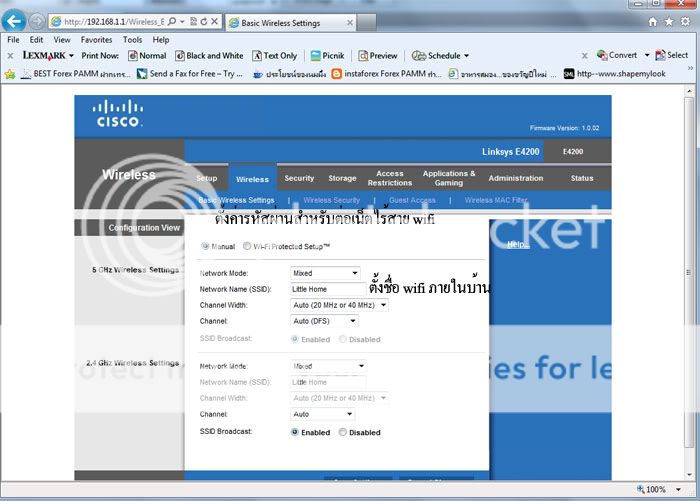Click Black and White print icon
700x501 pixels.
[x=180, y=56]
